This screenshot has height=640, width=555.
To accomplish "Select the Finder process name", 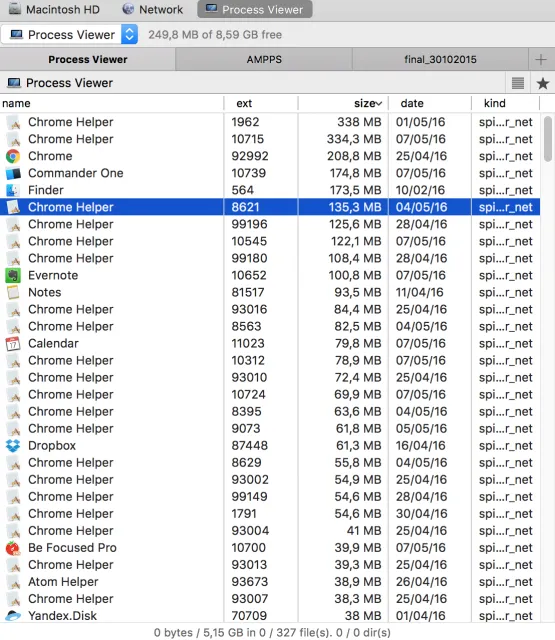I will click(46, 190).
